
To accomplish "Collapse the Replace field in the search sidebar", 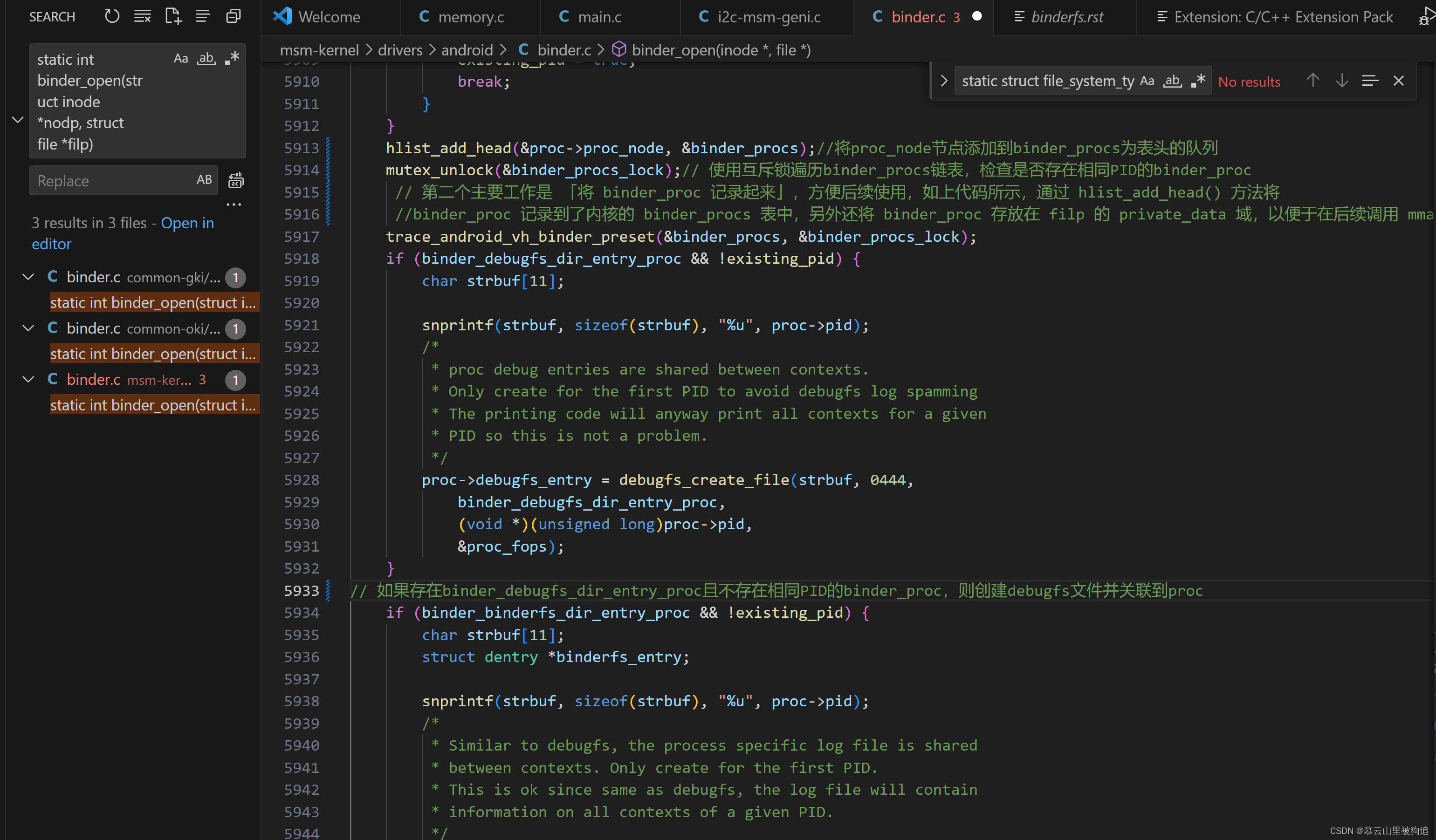I will (18, 120).
